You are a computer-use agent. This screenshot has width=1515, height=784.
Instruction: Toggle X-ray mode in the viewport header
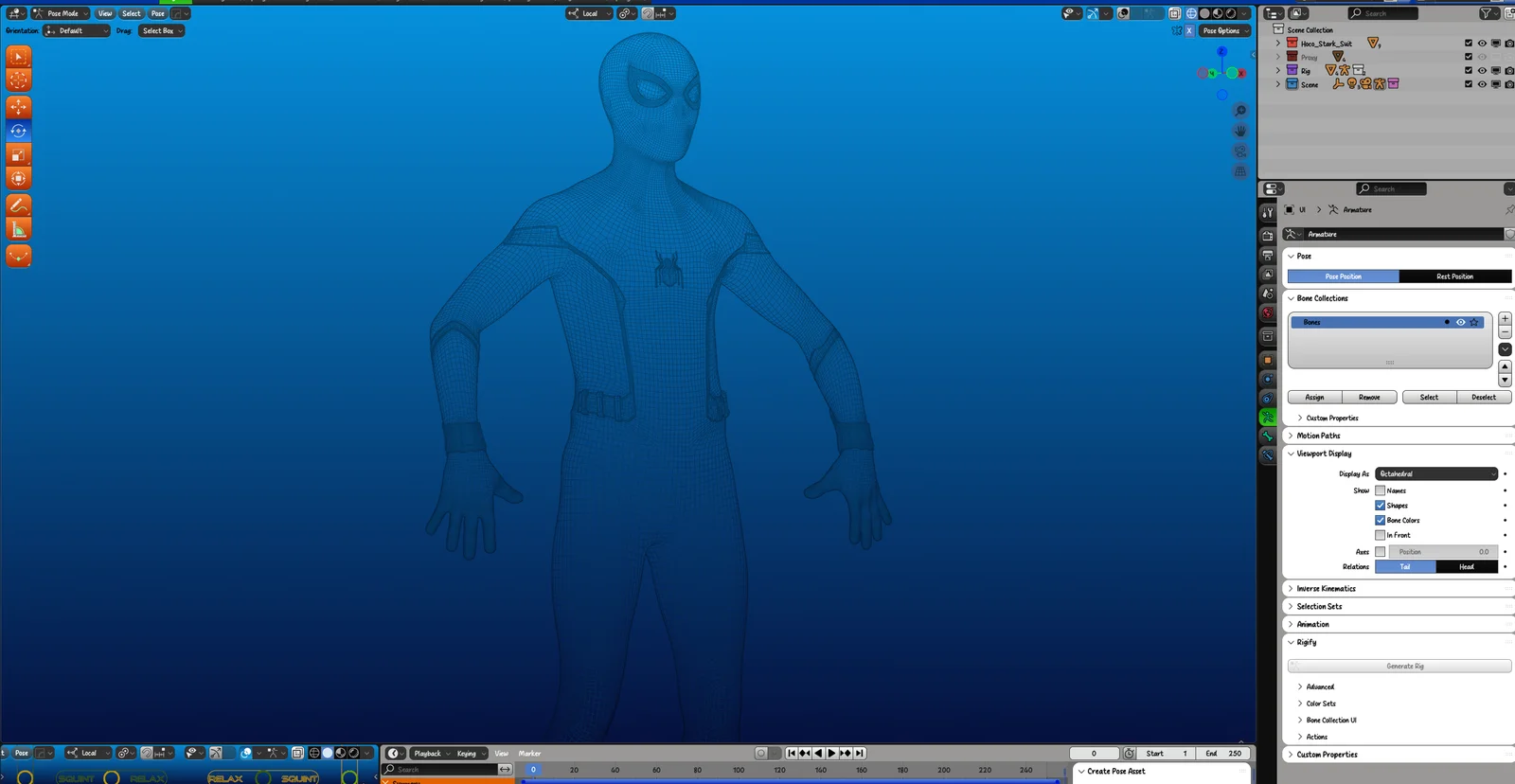pyautogui.click(x=1175, y=13)
